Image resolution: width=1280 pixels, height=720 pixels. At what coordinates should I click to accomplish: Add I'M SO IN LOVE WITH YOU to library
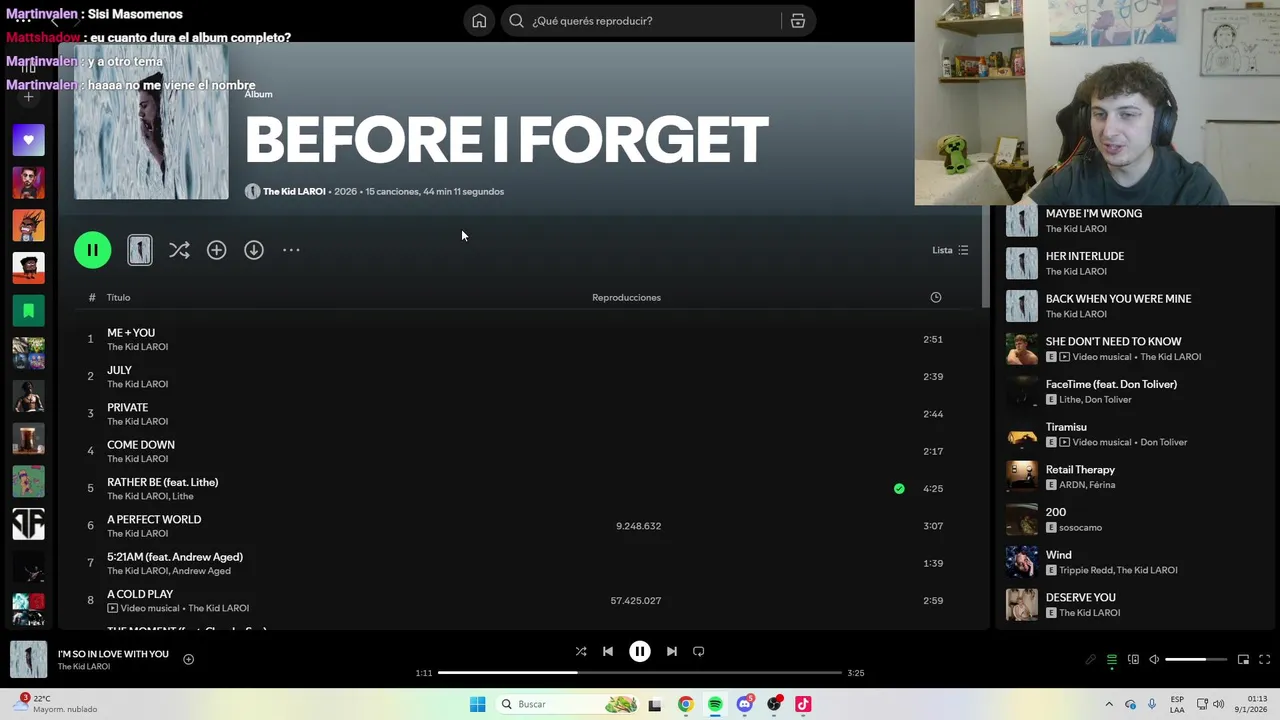click(x=188, y=659)
